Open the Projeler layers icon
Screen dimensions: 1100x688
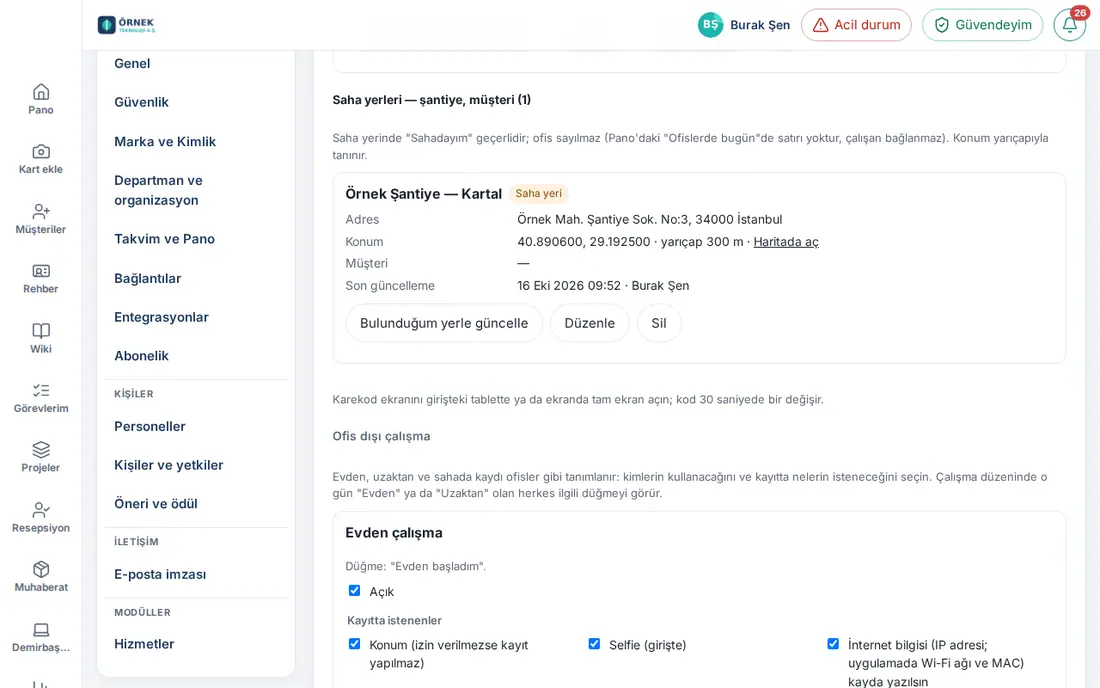click(x=41, y=450)
